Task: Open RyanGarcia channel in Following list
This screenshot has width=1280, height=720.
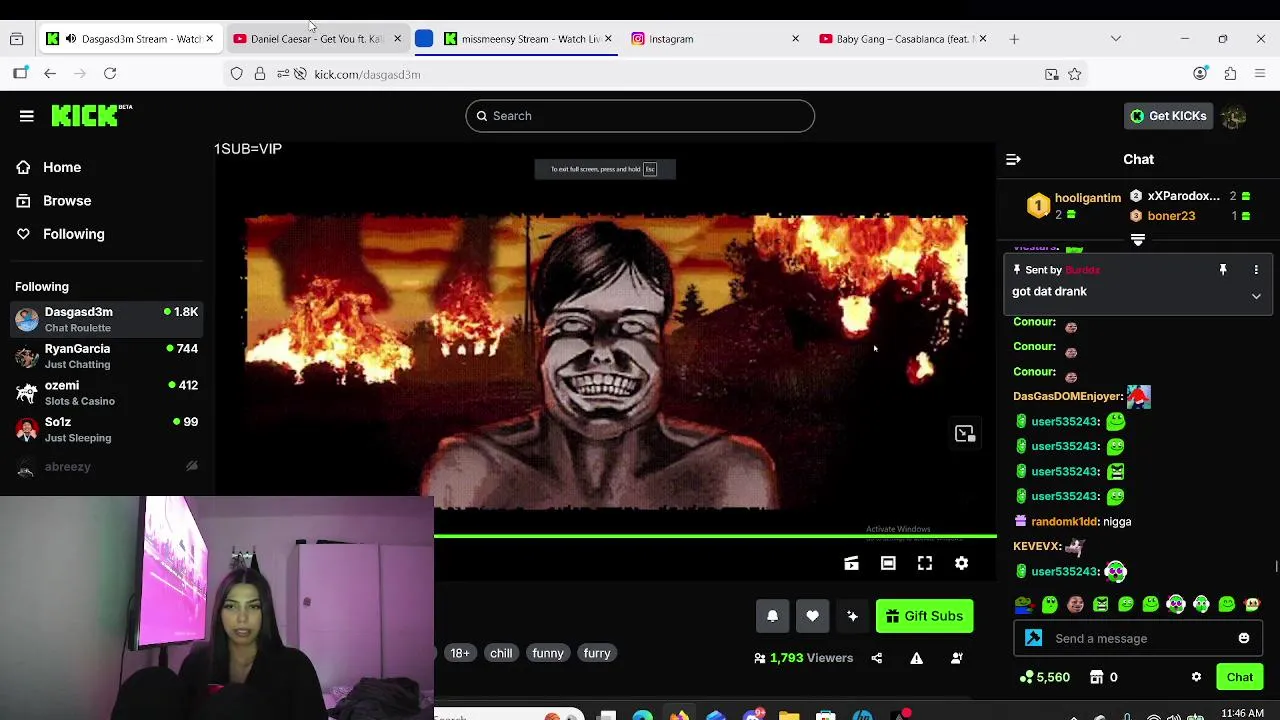Action: 107,356
